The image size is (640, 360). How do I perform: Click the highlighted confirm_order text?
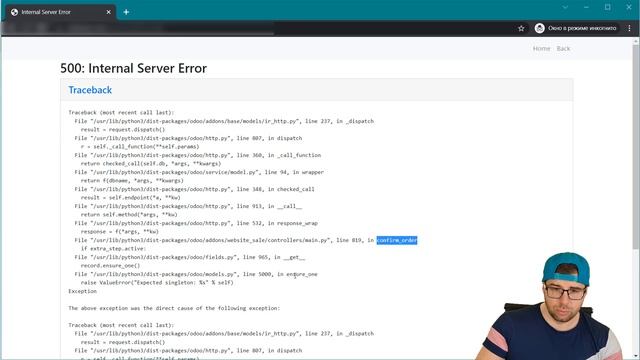pos(397,240)
